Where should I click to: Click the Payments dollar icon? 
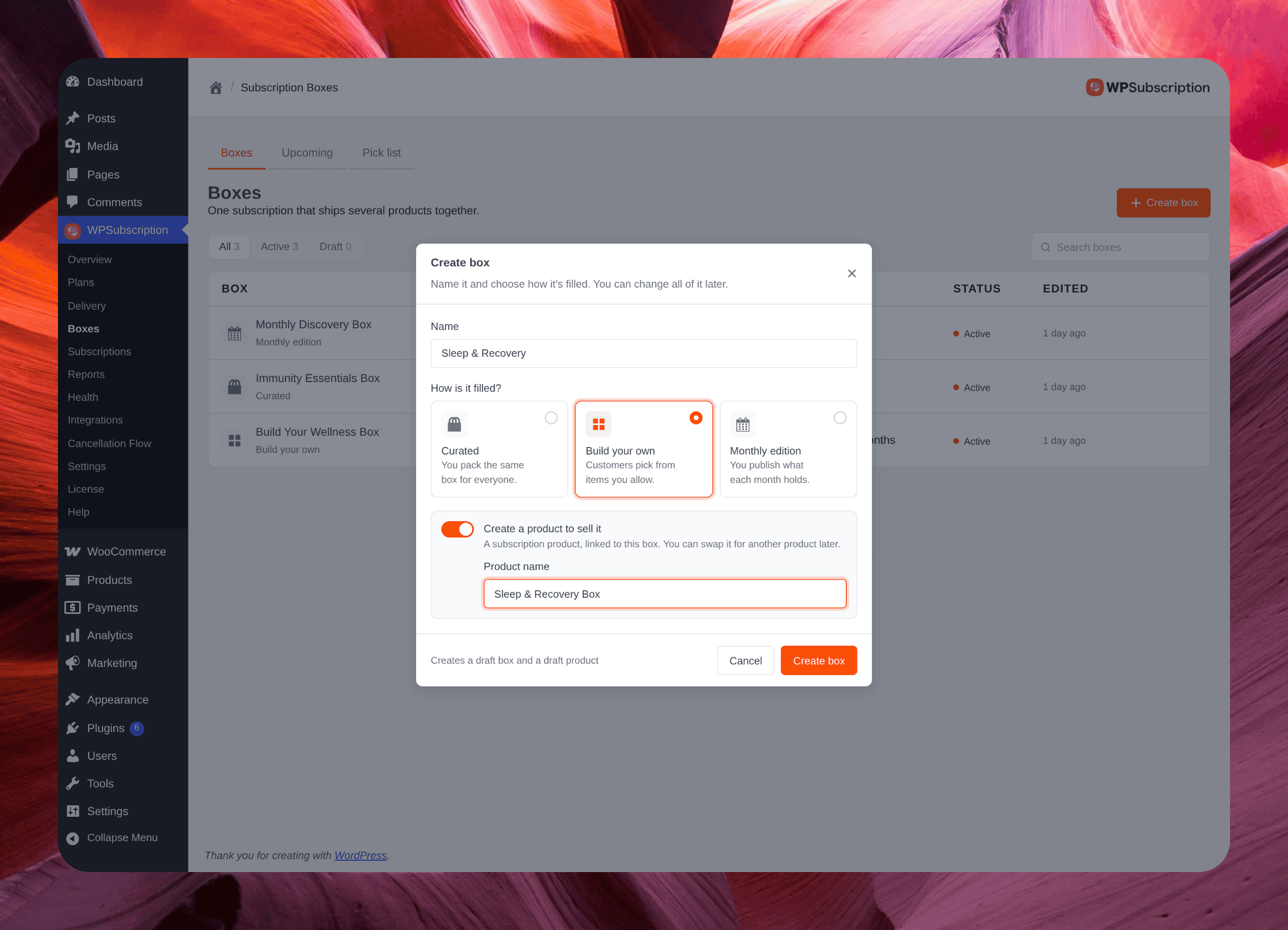(x=72, y=607)
